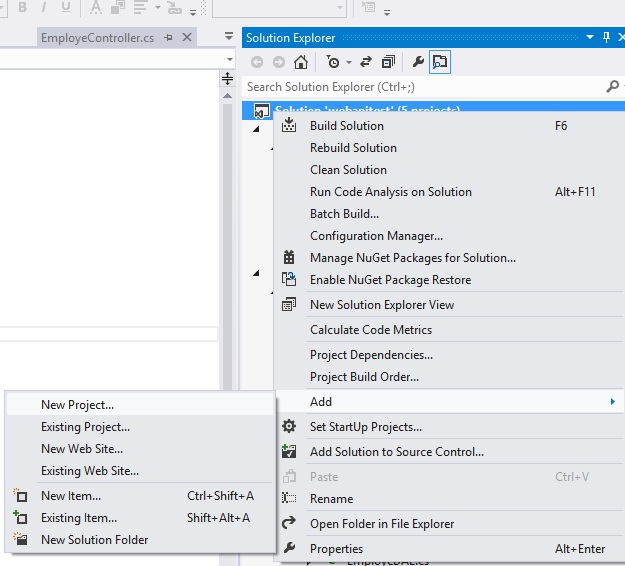Choose Enable NuGet Package Restore

450,279
